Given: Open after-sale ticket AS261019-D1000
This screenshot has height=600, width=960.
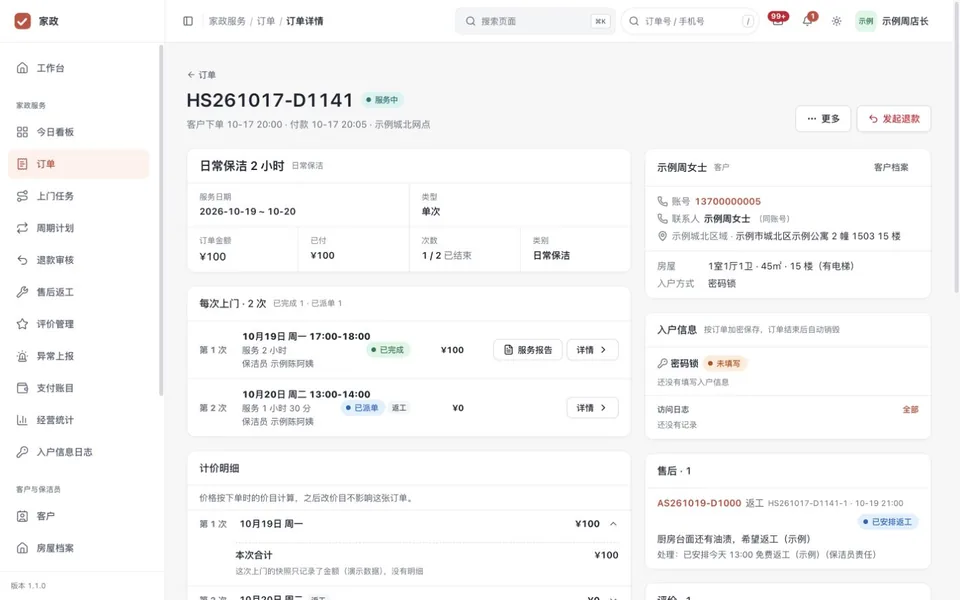Looking at the screenshot, I should (x=699, y=503).
